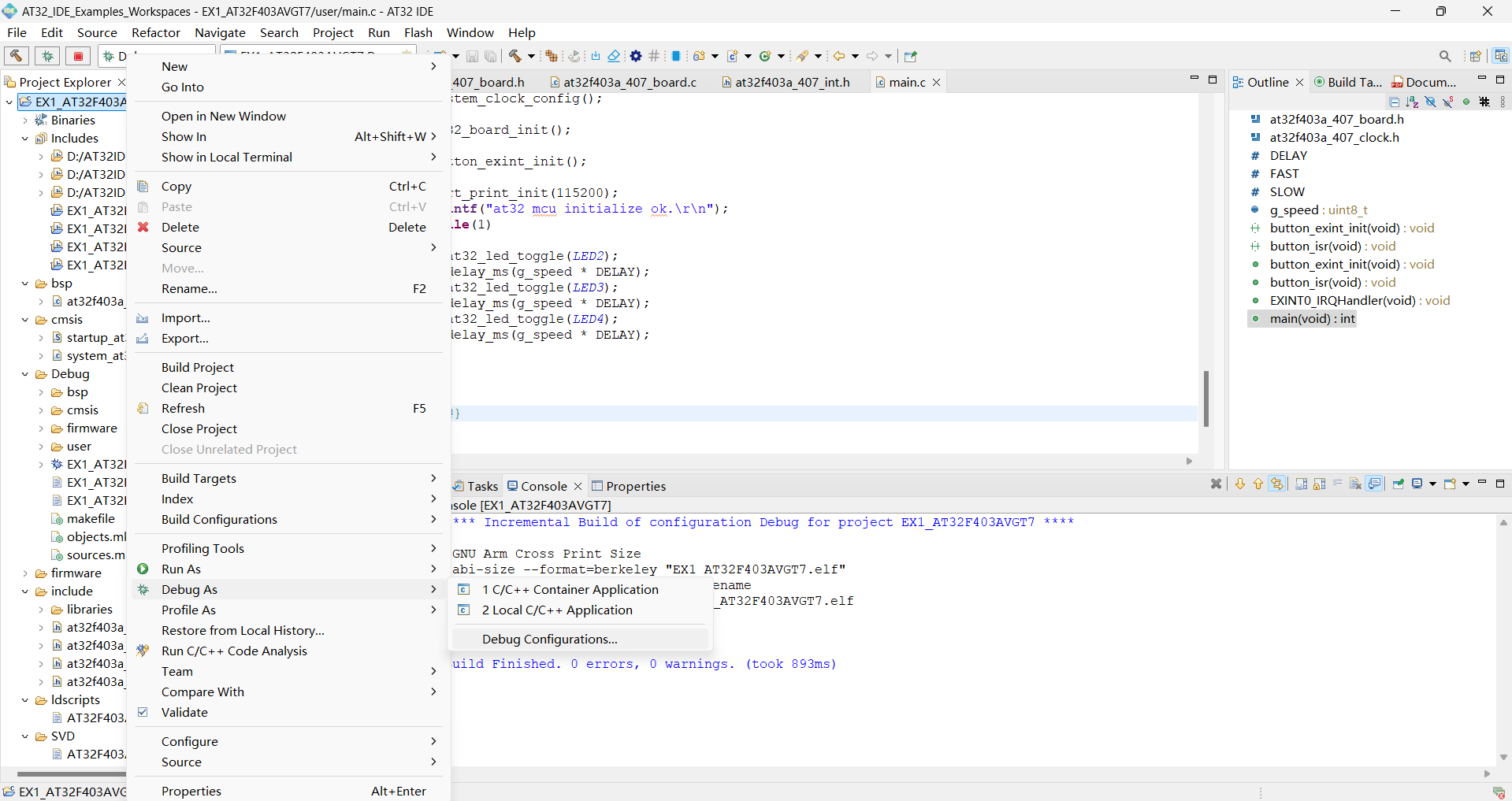Toggle the Group macros hash filter in Outline

tap(1484, 102)
